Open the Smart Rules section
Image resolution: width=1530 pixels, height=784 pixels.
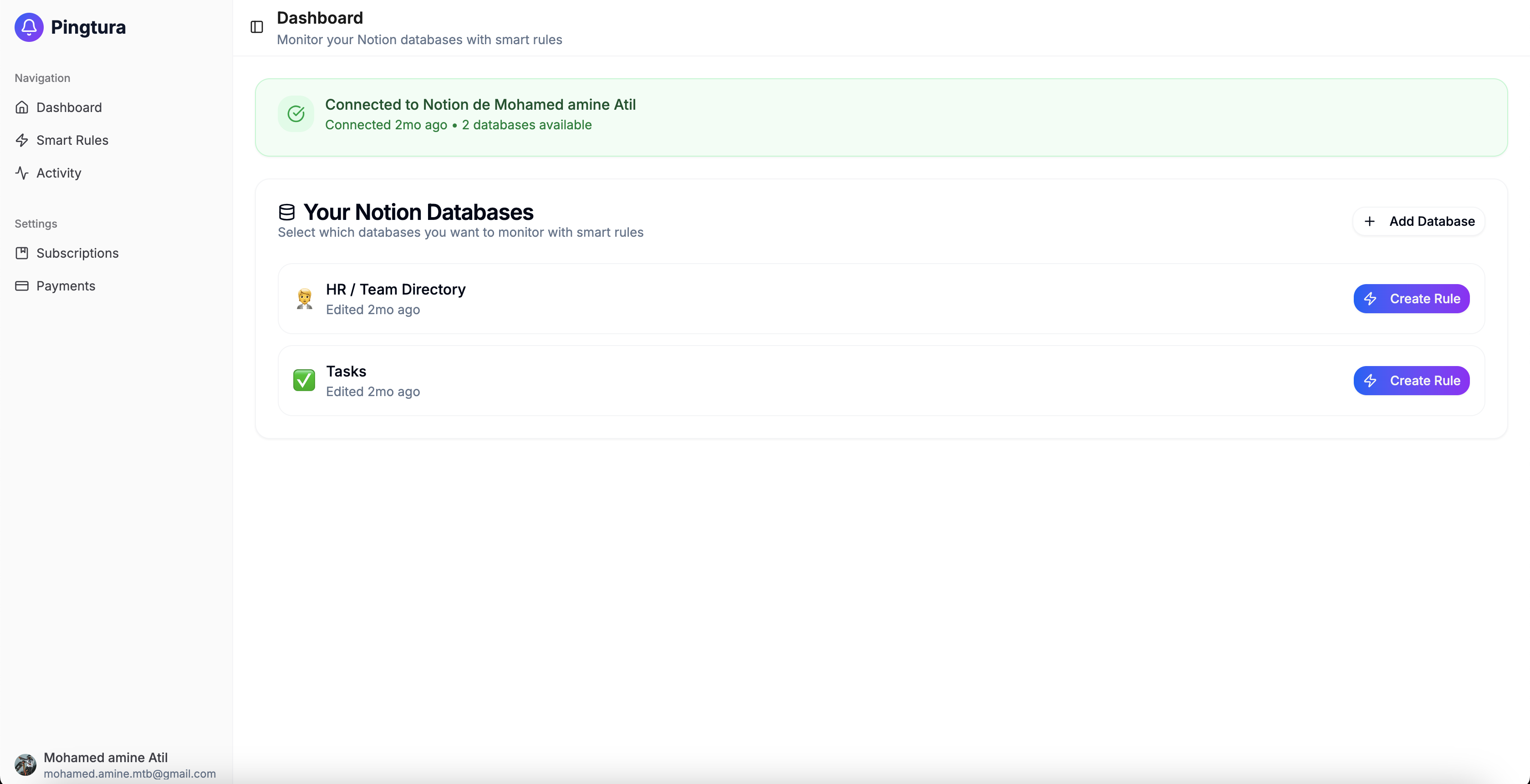(x=71, y=140)
